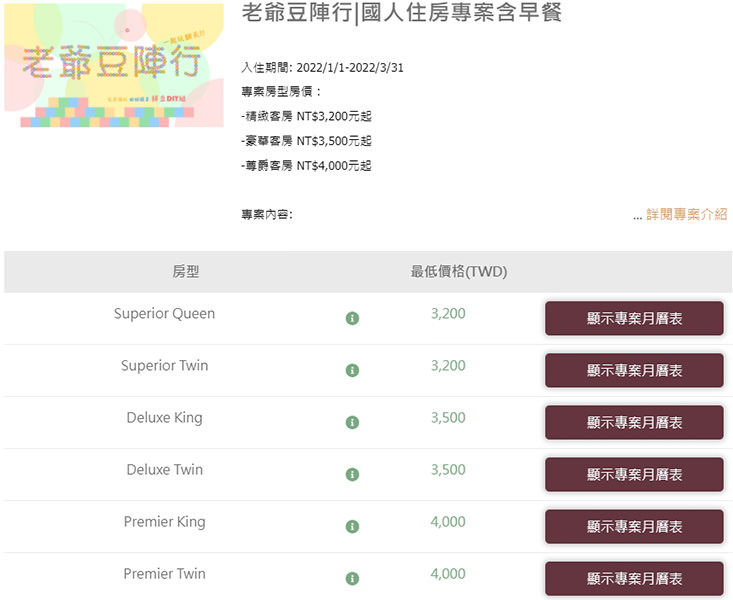Display project calendar for Premier King
This screenshot has width=733, height=600.
pyautogui.click(x=634, y=526)
